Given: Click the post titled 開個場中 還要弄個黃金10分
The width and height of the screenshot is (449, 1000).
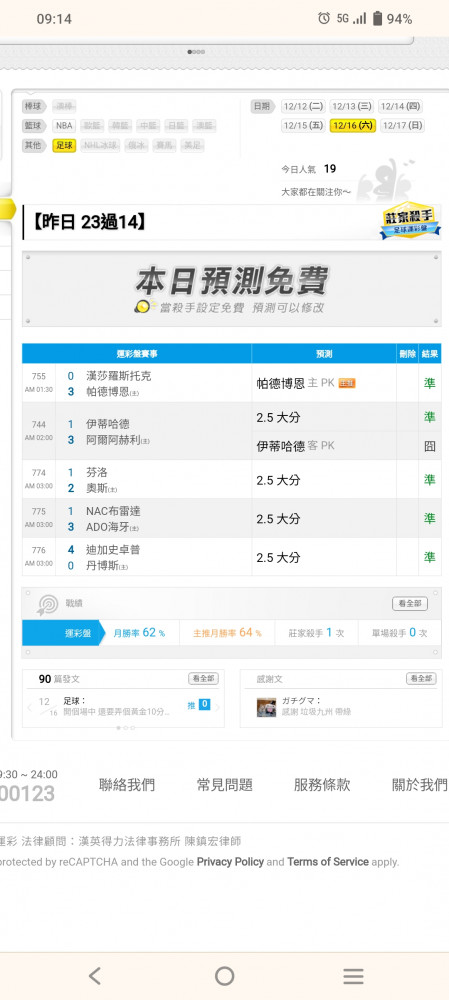Looking at the screenshot, I should [x=117, y=712].
